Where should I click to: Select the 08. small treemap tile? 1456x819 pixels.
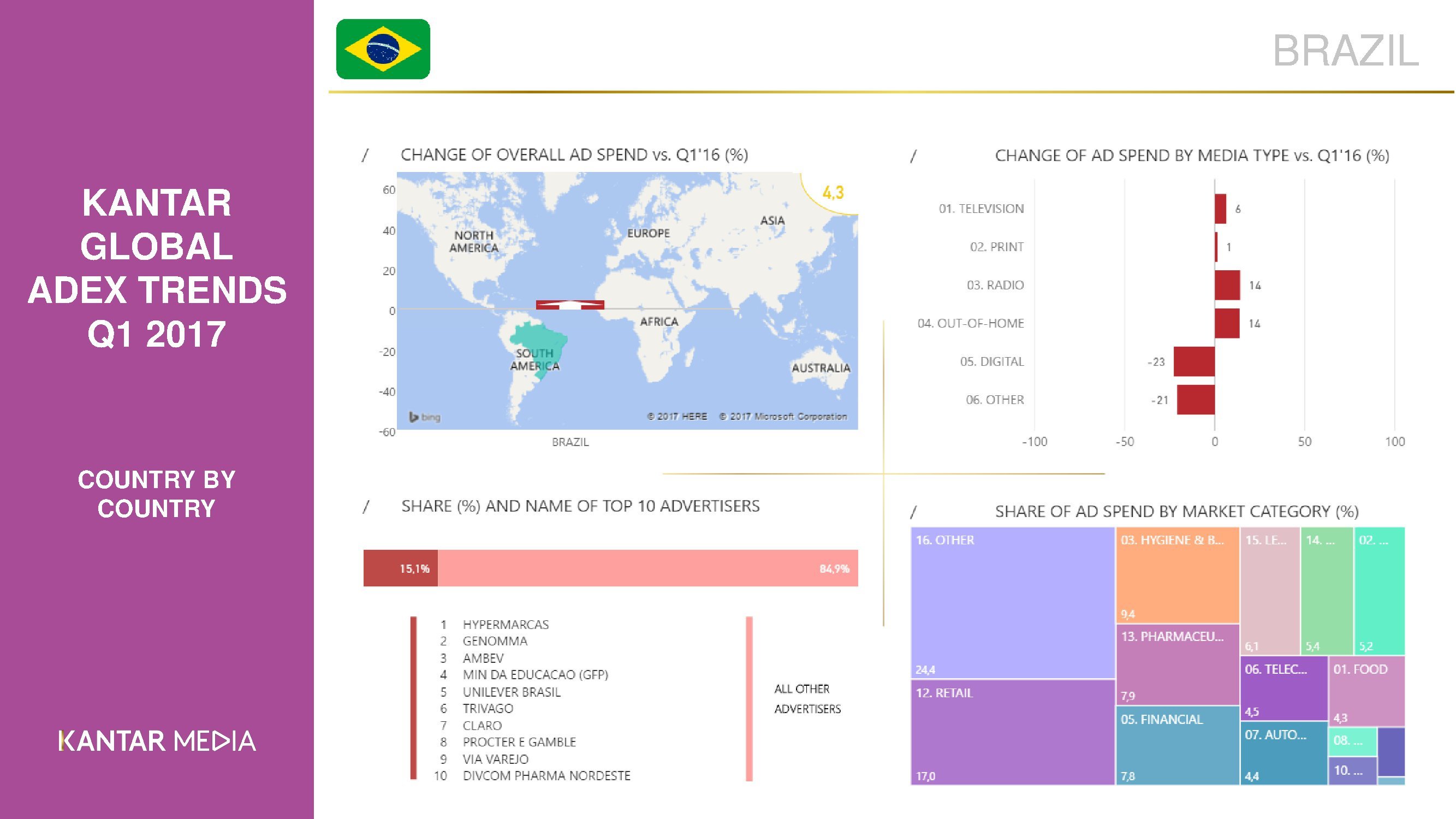tap(1352, 741)
